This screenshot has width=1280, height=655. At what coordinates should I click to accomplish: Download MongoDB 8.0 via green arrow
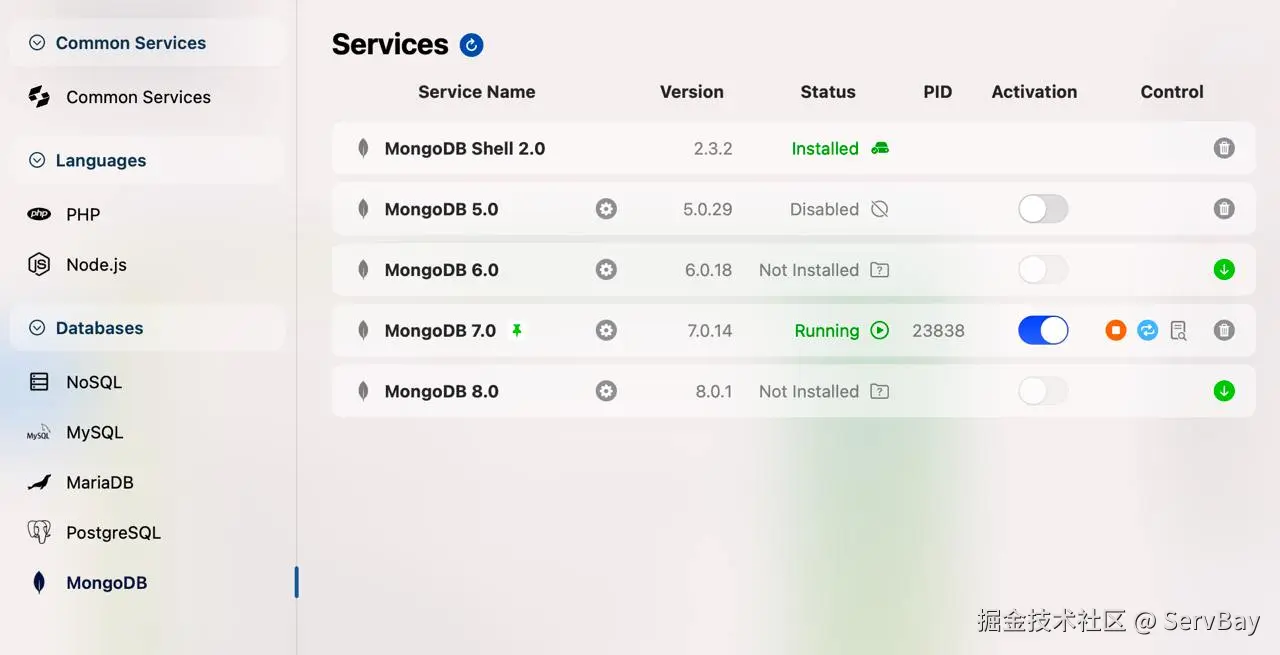pos(1224,391)
